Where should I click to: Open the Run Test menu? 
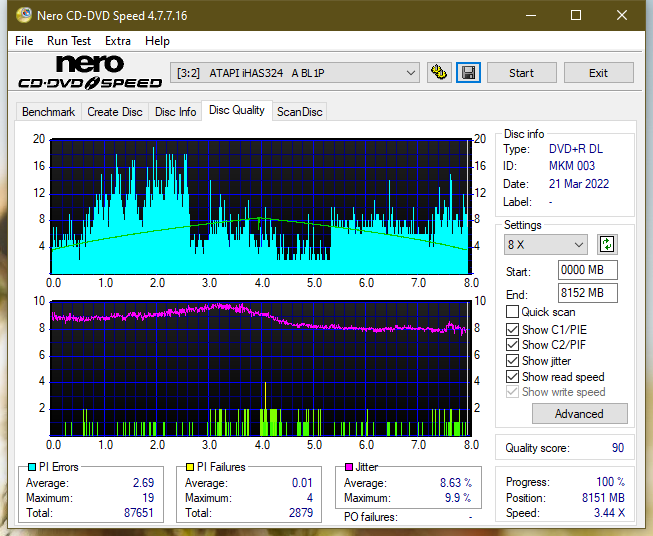pyautogui.click(x=69, y=41)
